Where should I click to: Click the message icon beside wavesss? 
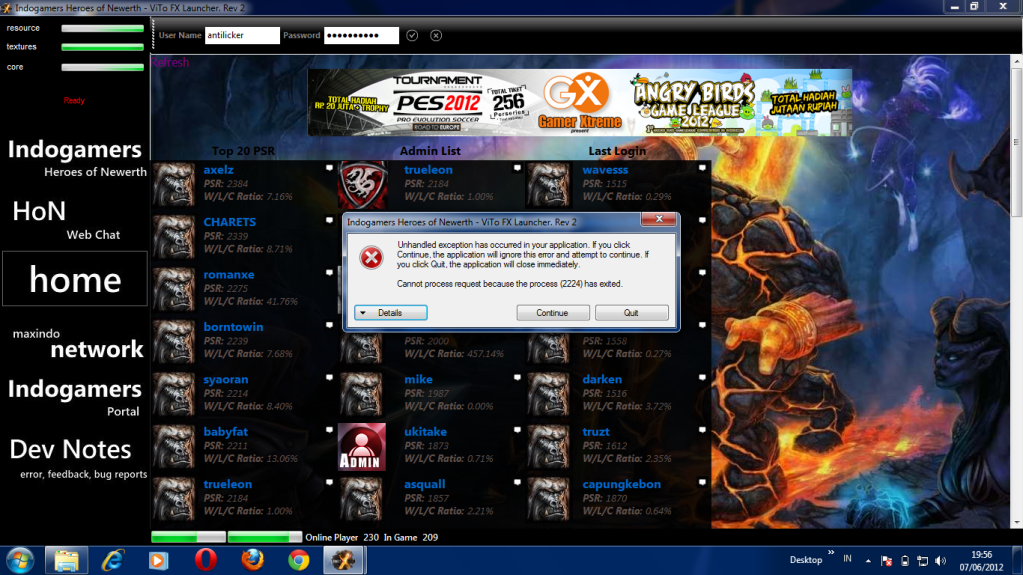703,168
